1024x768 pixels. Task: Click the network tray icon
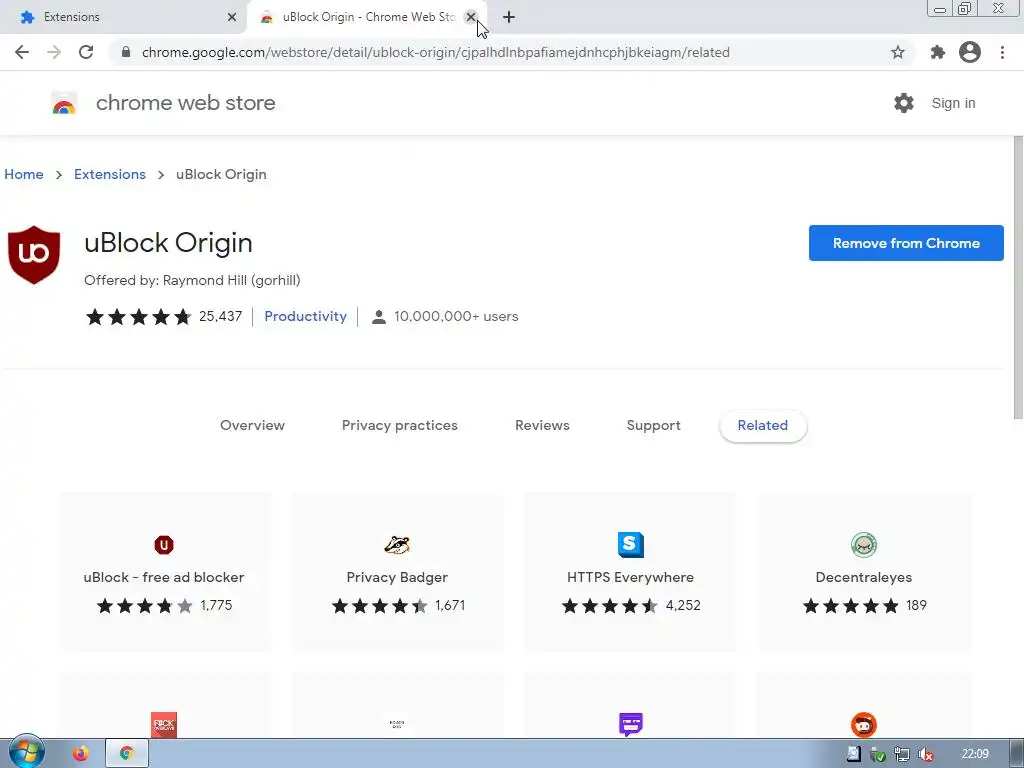[x=902, y=754]
